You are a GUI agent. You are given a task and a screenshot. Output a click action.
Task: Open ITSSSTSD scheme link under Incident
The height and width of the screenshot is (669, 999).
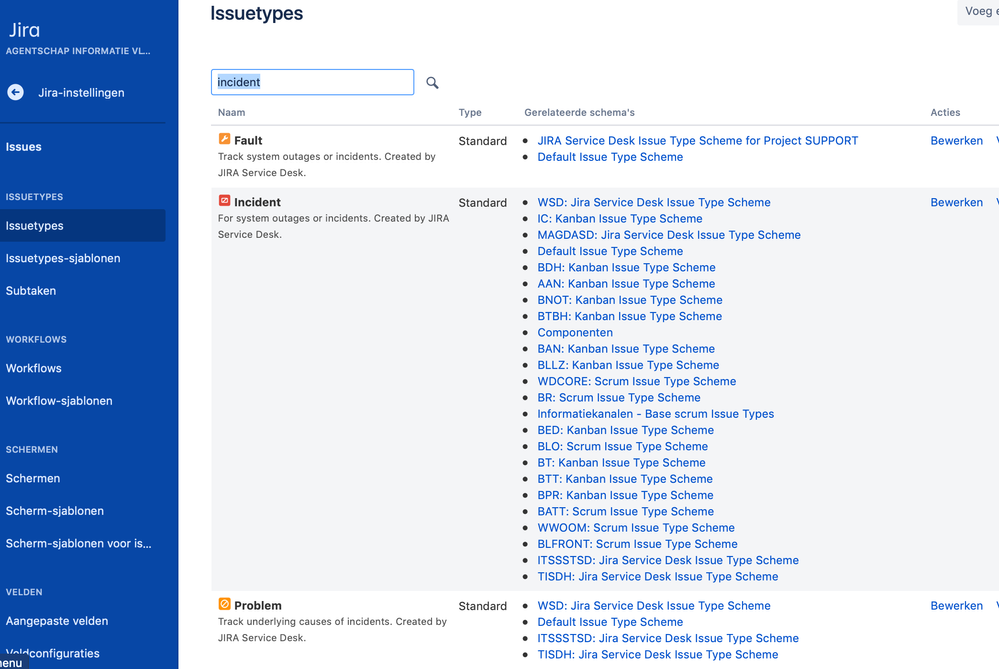(x=668, y=560)
